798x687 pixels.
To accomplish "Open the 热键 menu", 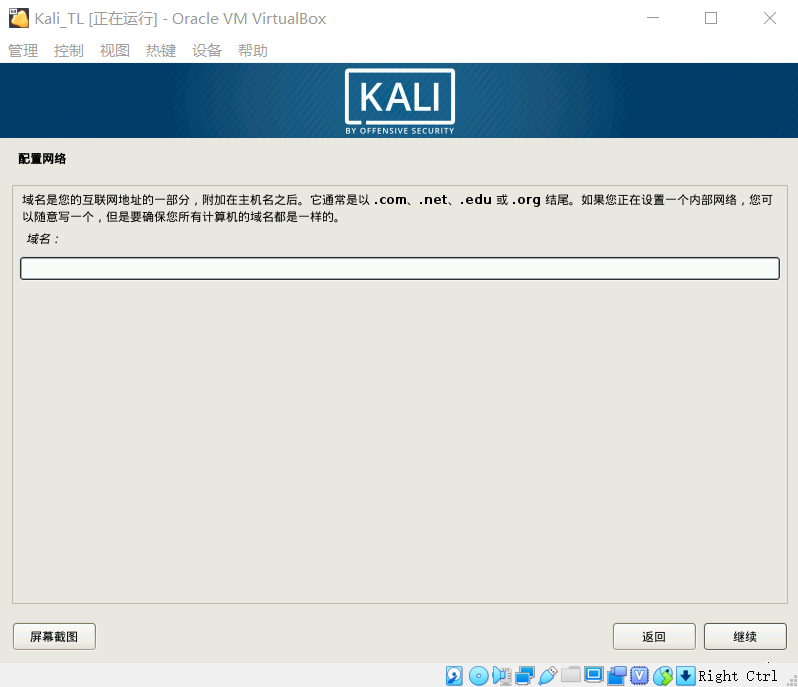I will point(161,50).
